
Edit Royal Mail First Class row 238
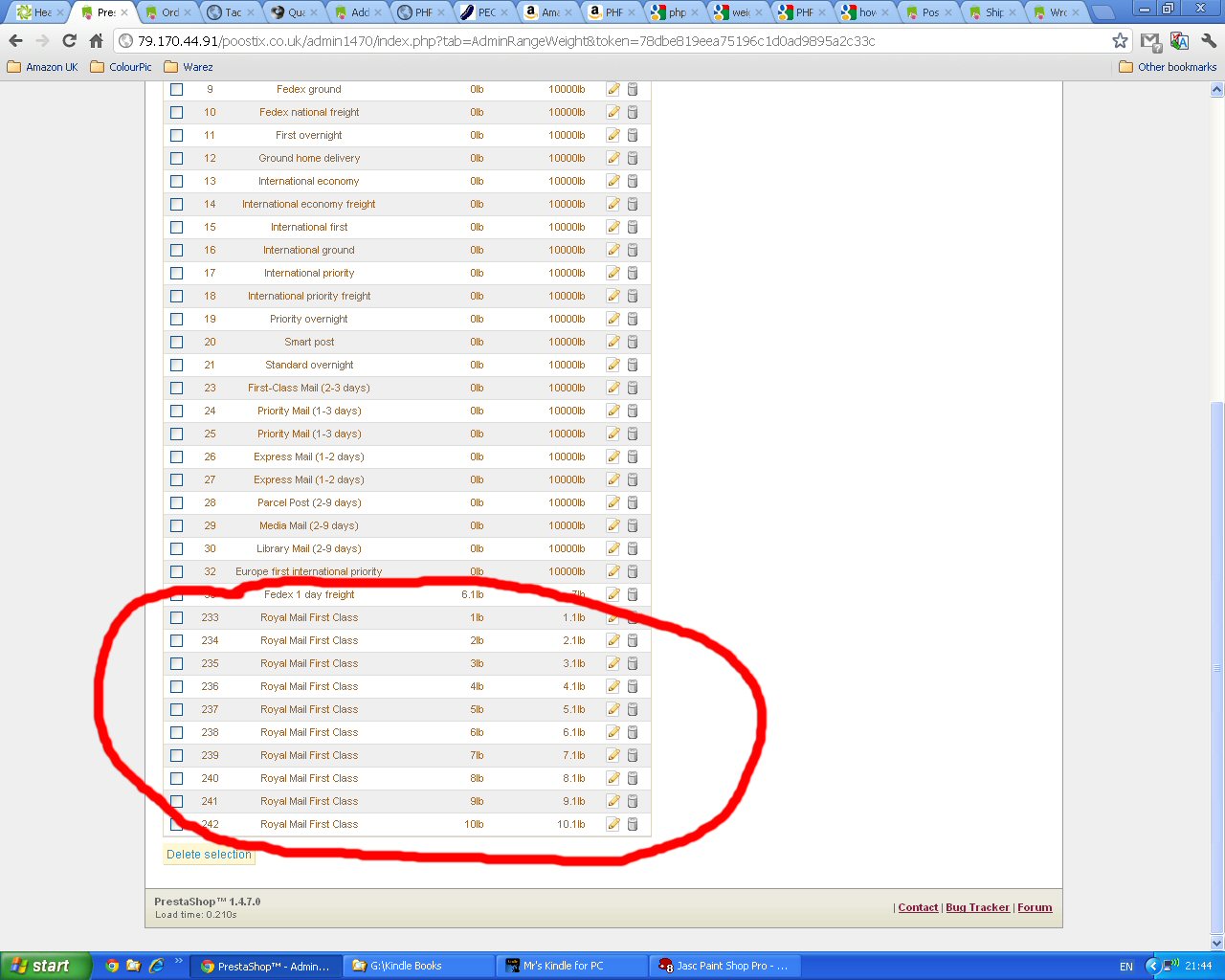(x=613, y=732)
